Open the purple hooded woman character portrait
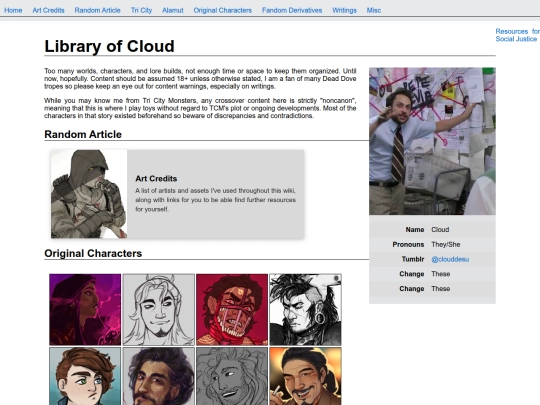Viewport: 540px width, 405px height. point(85,310)
